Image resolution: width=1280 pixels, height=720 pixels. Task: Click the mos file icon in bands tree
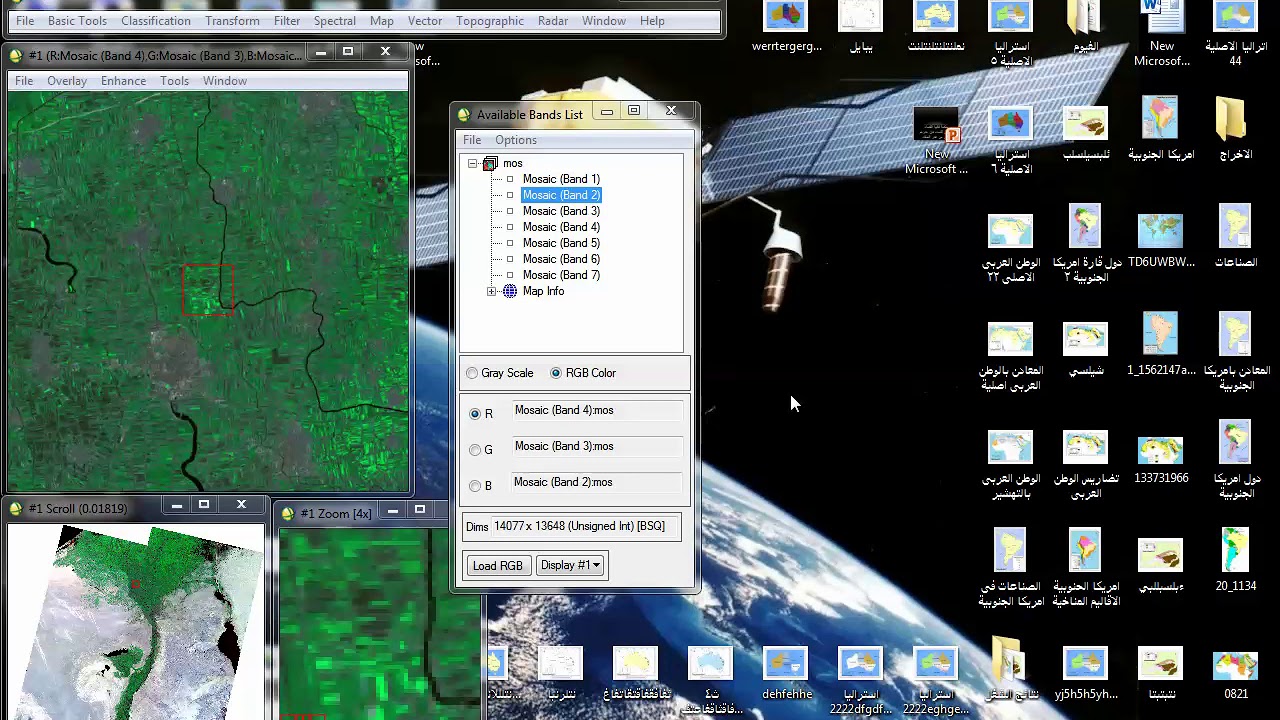pos(490,163)
